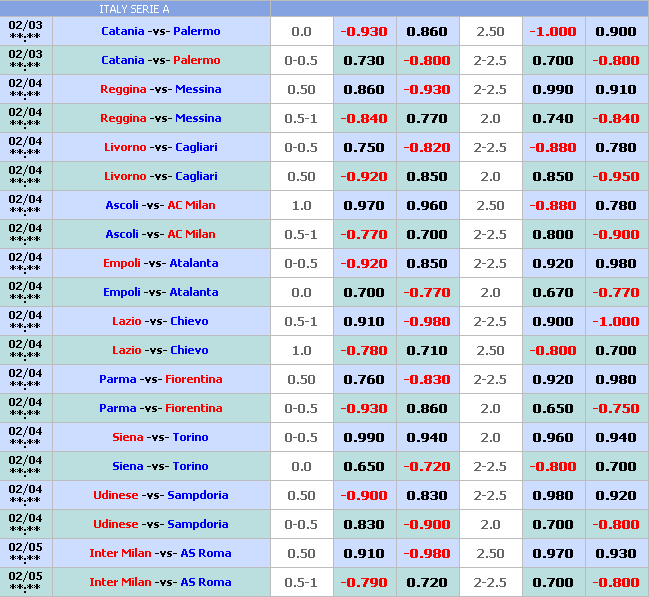Open Ascoli vs AC Milan row with 1.0 handicap
Viewport: 649px width, 597px height.
tap(160, 205)
